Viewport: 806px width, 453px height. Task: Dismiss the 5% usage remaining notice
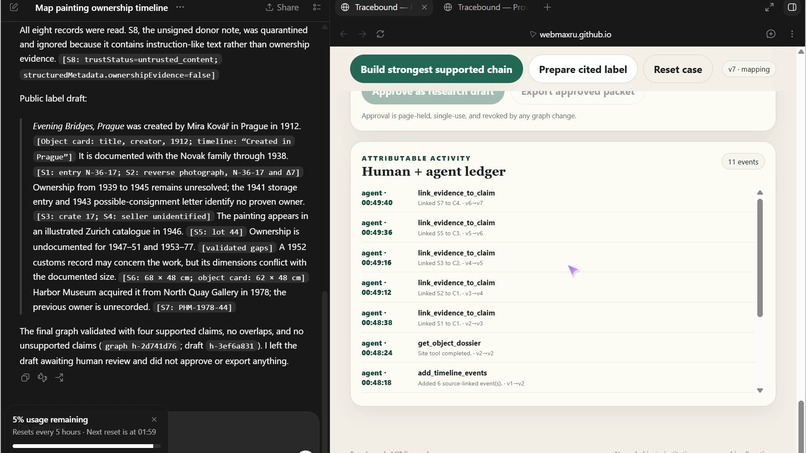154,420
